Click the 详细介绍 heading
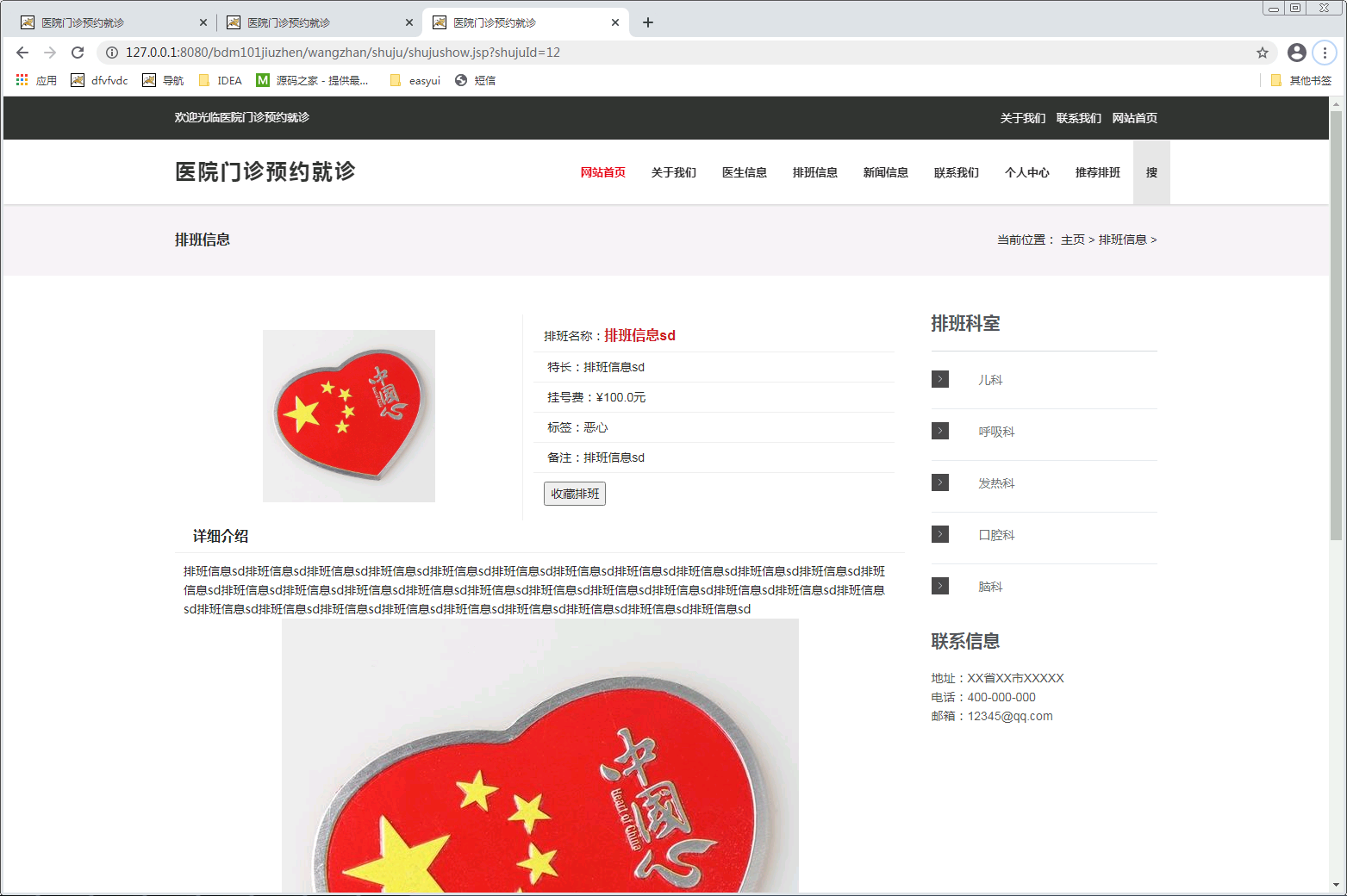The width and height of the screenshot is (1347, 896). click(x=221, y=536)
